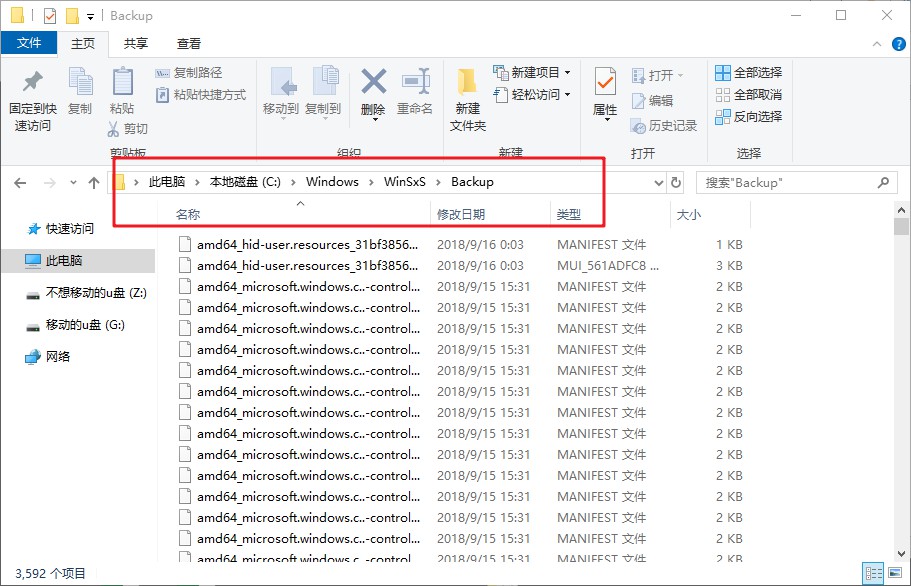Sort by the 修改日期 column header

[461, 214]
